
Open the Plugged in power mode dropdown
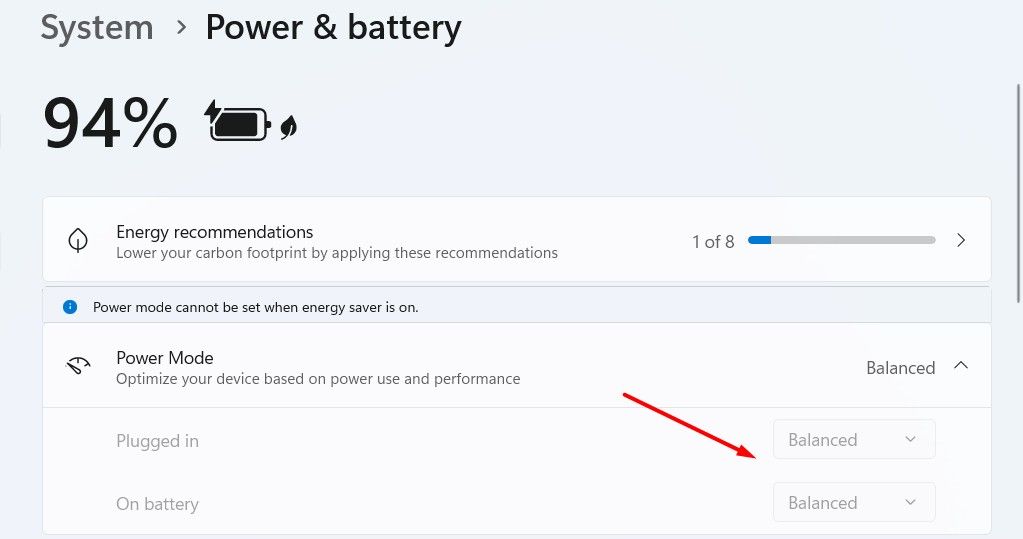pyautogui.click(x=854, y=440)
